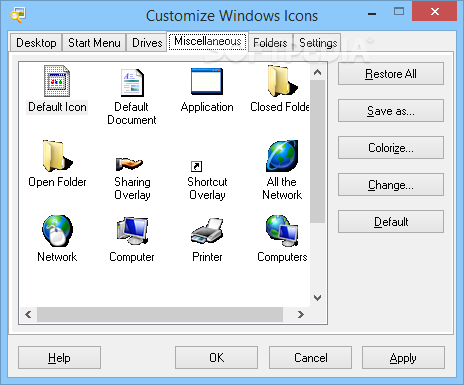Open the Folders tab
Viewport: 464px width, 385px height.
pos(270,43)
